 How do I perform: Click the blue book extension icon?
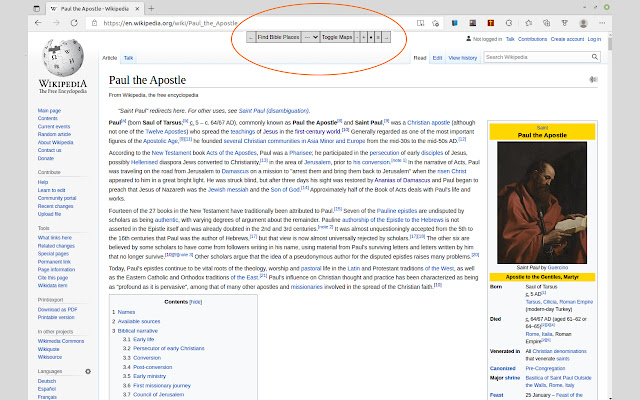454,23
